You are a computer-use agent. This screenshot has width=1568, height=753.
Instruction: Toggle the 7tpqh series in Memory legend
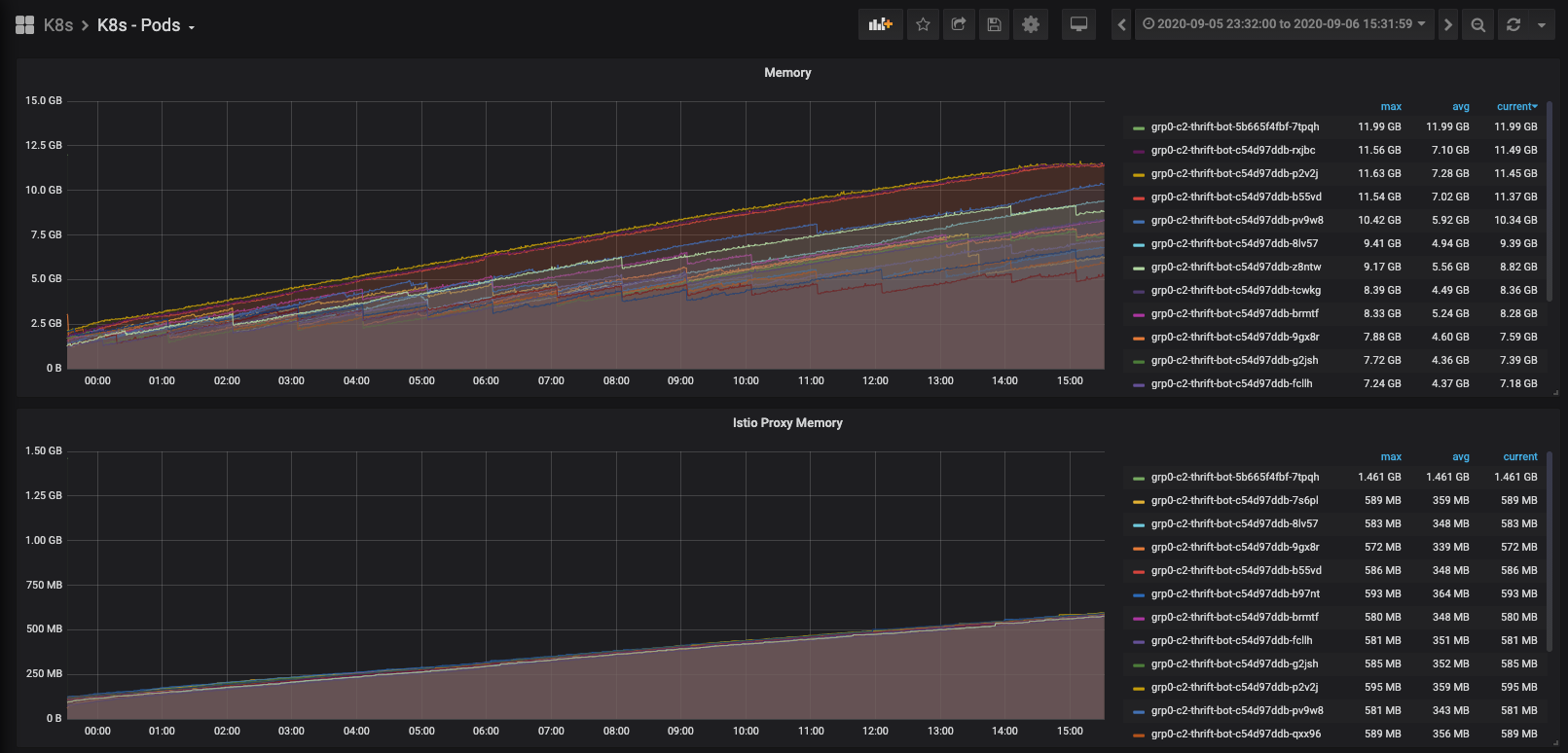click(1234, 126)
